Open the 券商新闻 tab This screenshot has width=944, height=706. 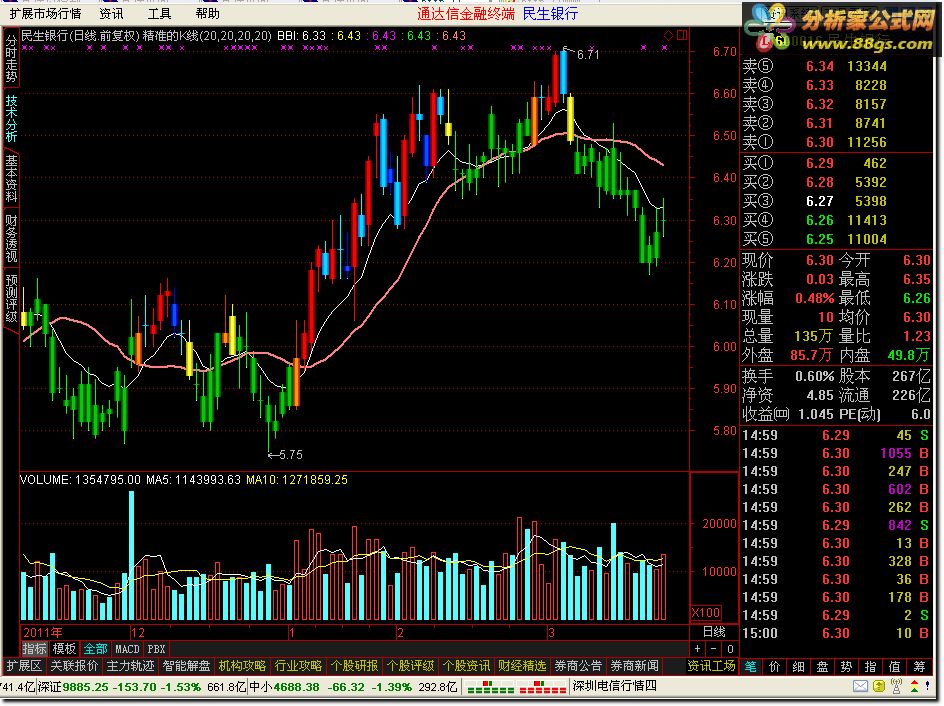point(634,666)
